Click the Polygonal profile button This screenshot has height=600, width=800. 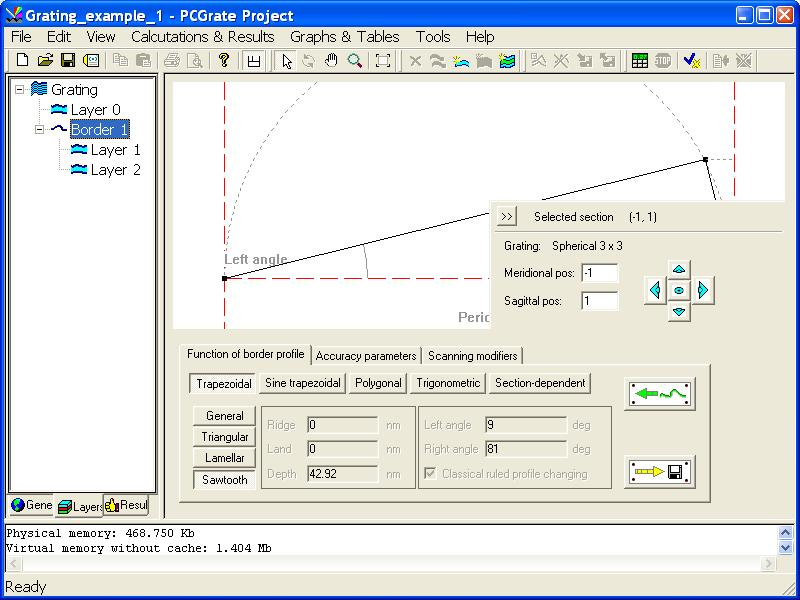[378, 383]
